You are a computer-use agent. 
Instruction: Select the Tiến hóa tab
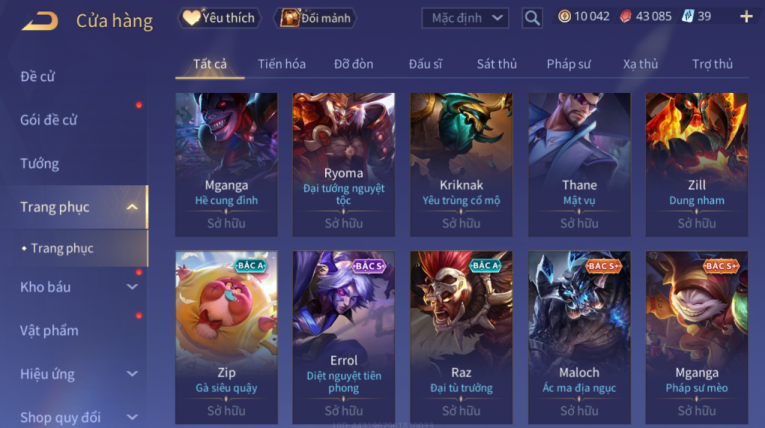pyautogui.click(x=282, y=64)
